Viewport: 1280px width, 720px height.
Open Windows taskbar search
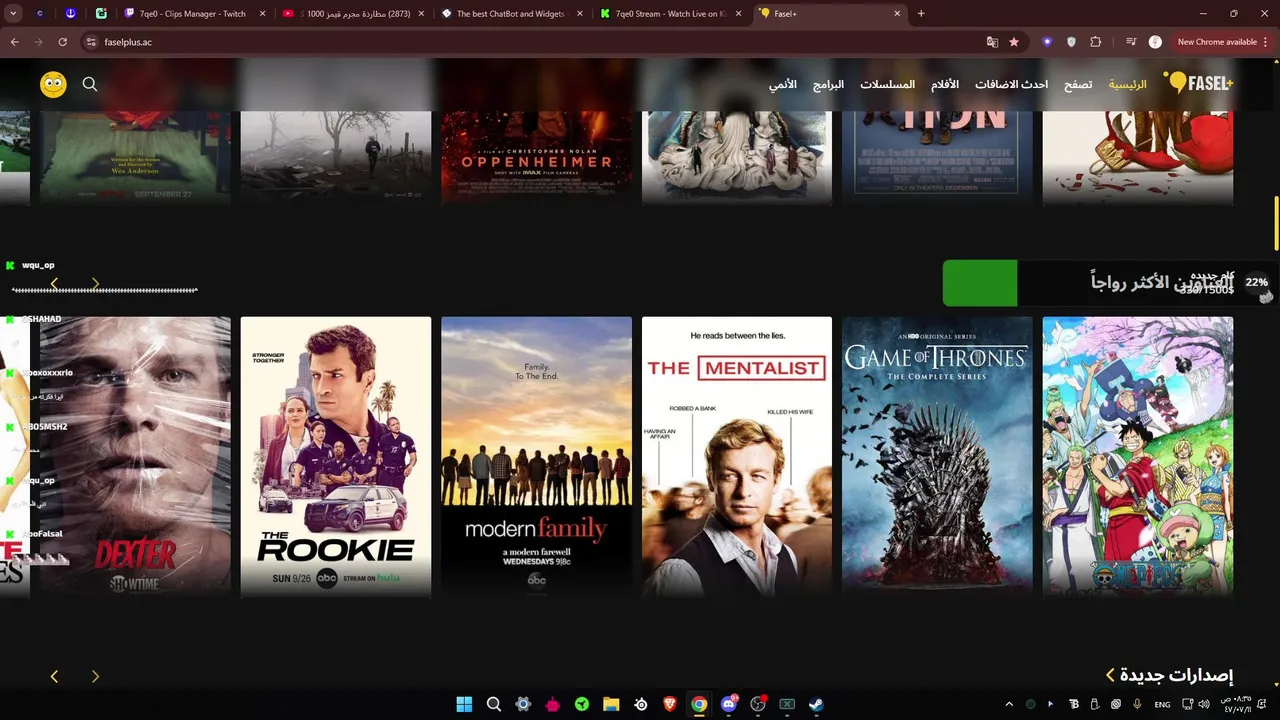(493, 704)
